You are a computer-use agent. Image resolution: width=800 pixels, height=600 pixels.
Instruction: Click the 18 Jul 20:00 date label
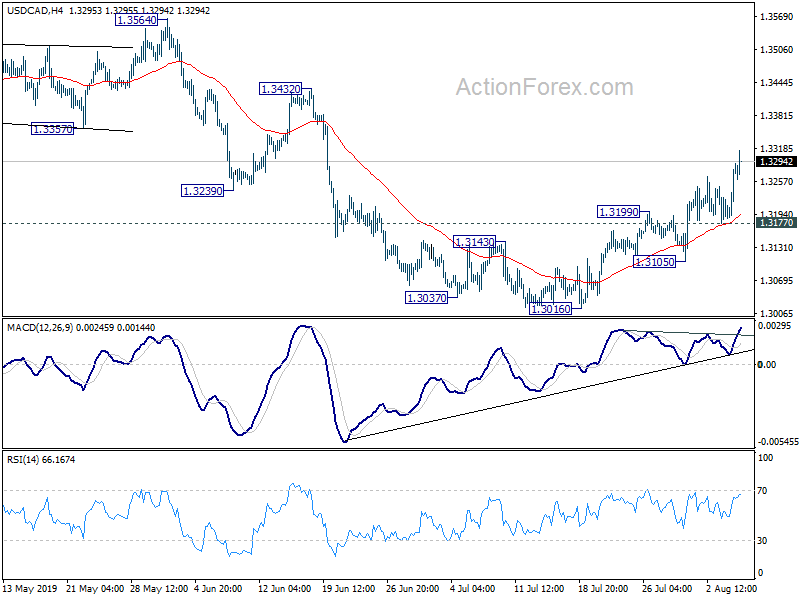click(x=603, y=588)
